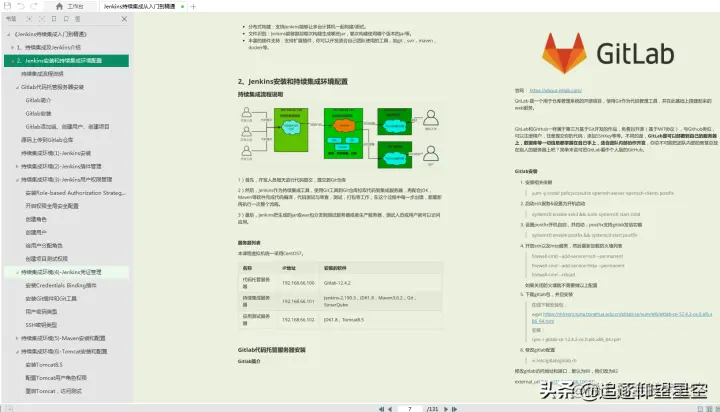Click the single-page view icon in status bar
This screenshot has width=720, height=412.
(x=700, y=409)
